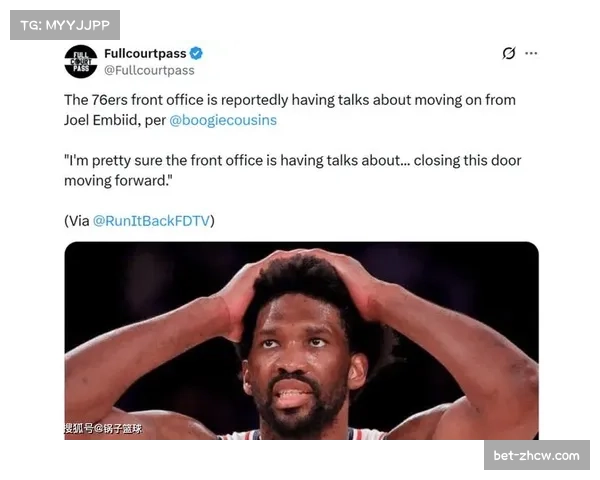This screenshot has height=480, width=600.
Task: Open the @RunItBackFDTV mention link
Action: (152, 221)
